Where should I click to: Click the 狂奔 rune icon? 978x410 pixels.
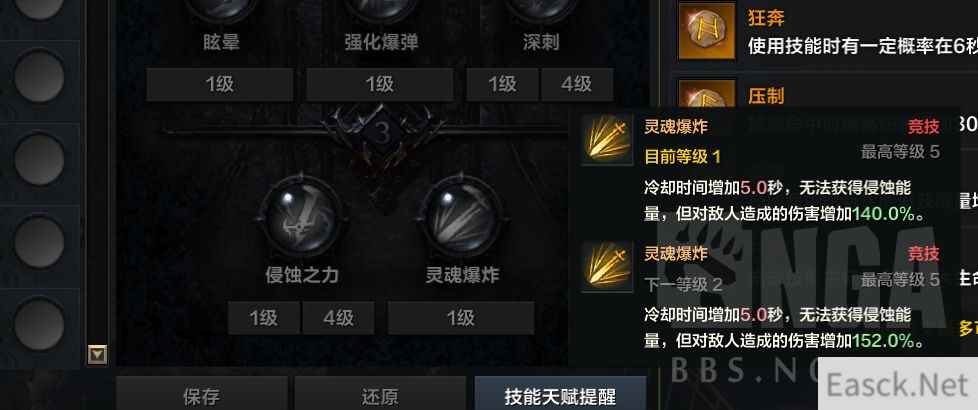tap(707, 31)
